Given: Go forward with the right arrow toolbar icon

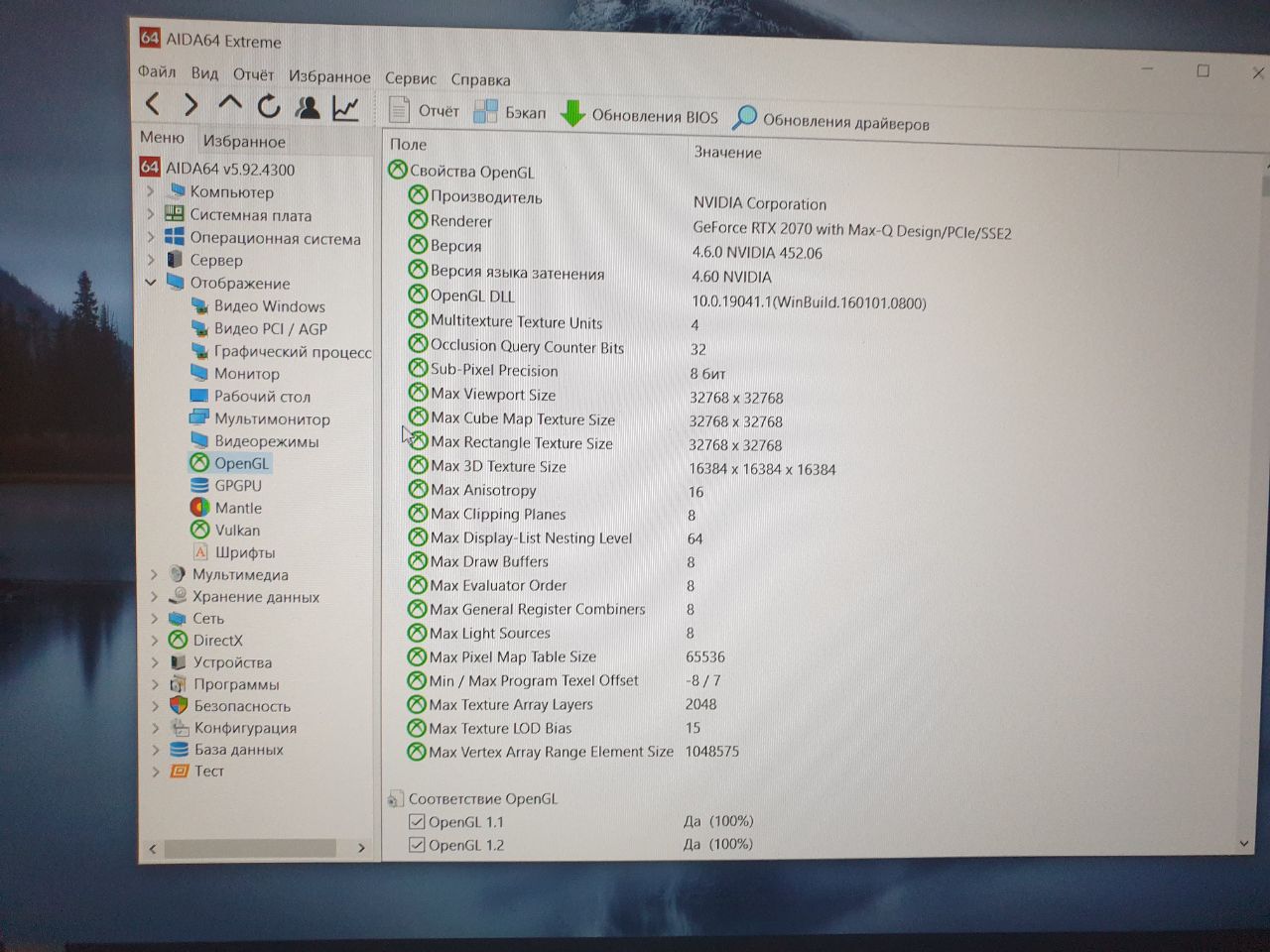Looking at the screenshot, I should click(190, 104).
